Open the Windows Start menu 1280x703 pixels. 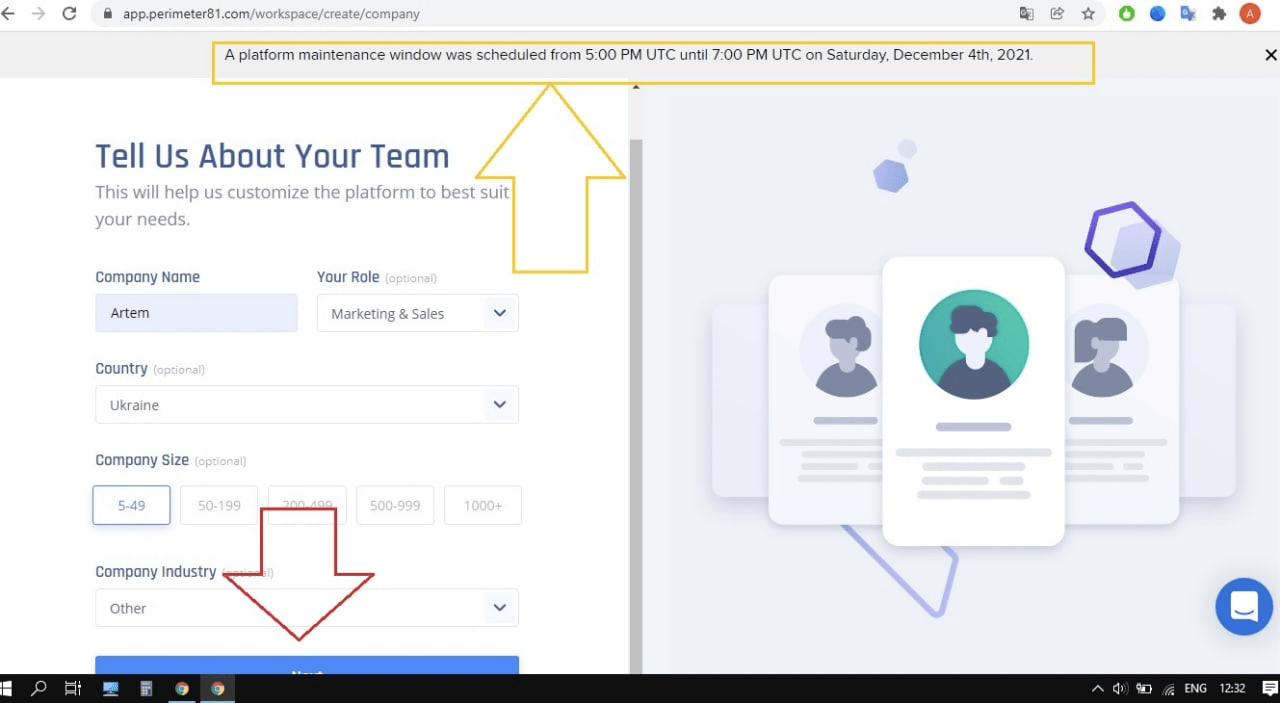click(x=6, y=688)
